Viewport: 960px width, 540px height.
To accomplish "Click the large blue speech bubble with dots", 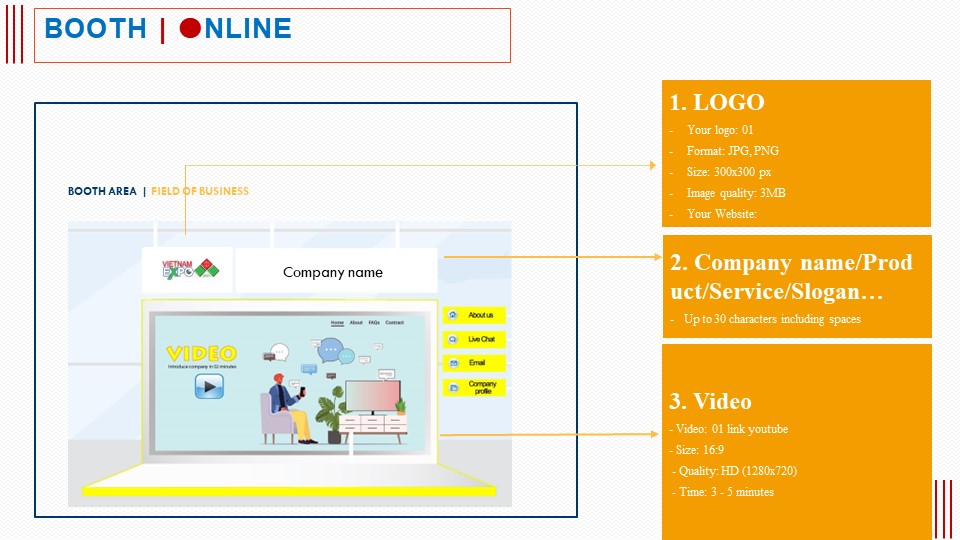I will tap(331, 351).
